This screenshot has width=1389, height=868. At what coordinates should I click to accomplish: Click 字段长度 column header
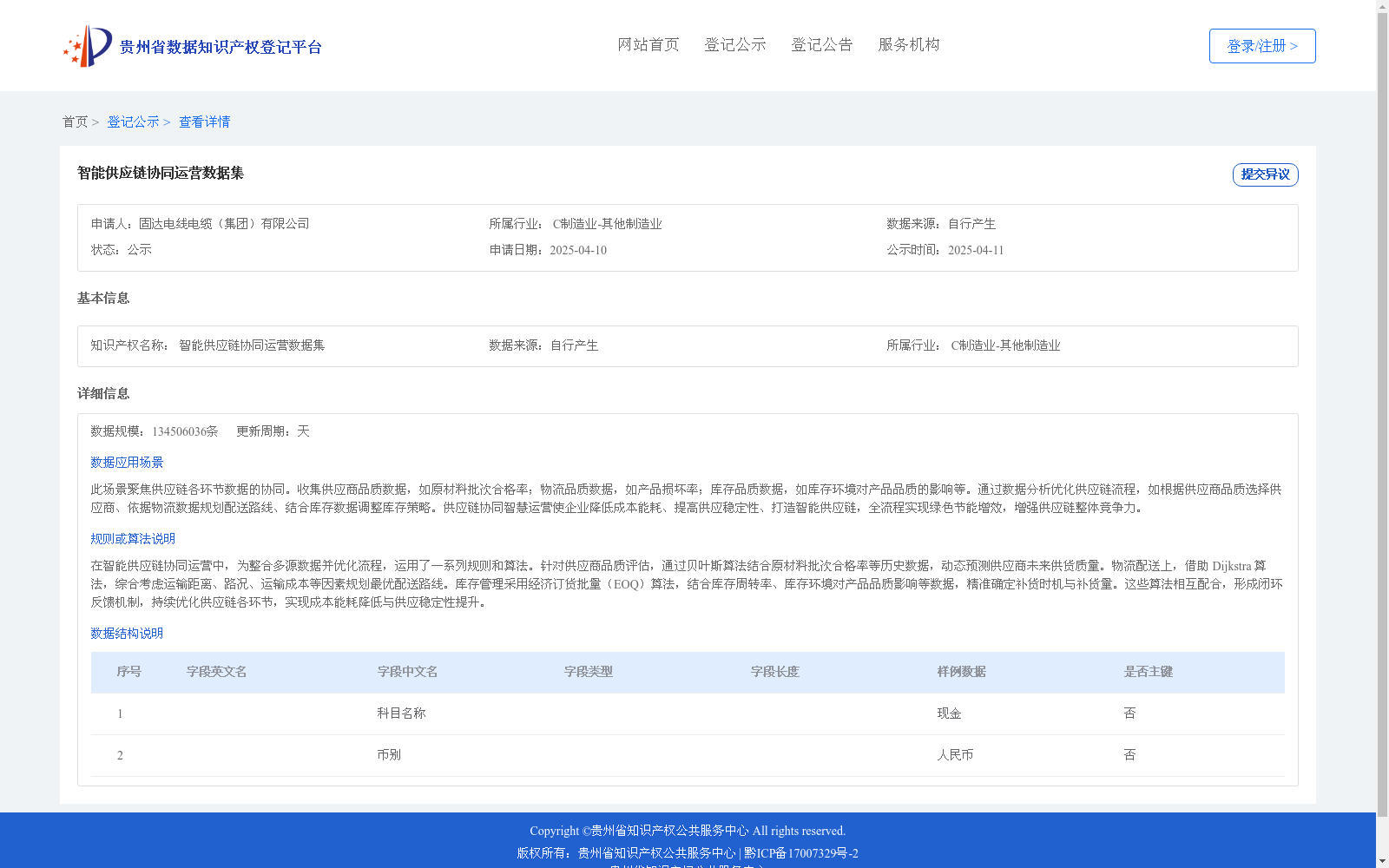click(x=775, y=672)
